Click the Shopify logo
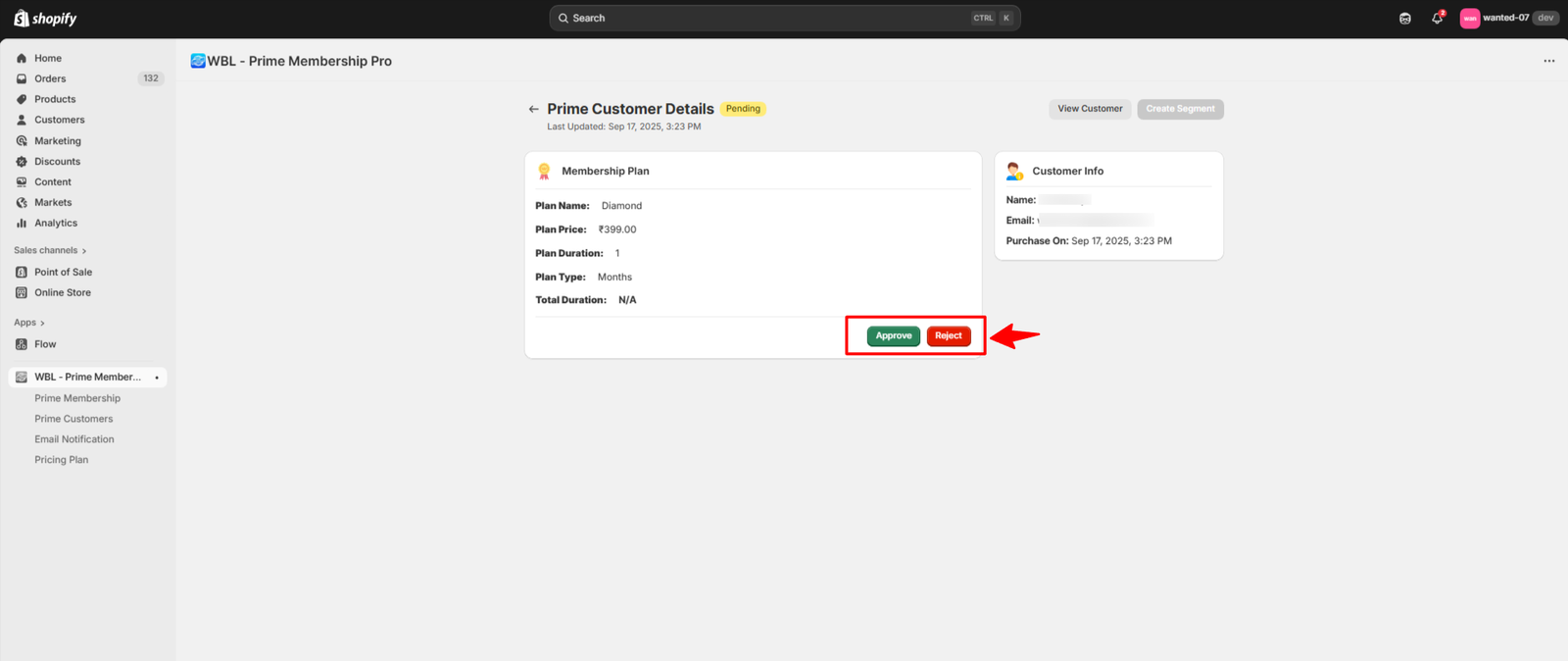 pyautogui.click(x=45, y=19)
